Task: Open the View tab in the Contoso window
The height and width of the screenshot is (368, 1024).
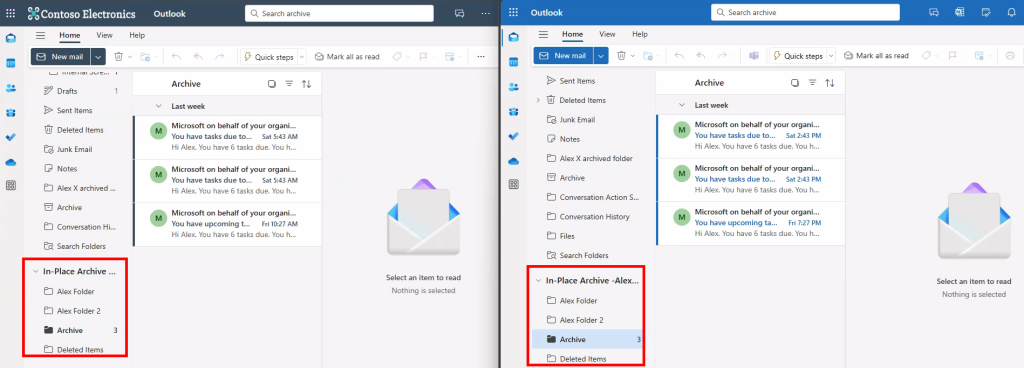Action: [x=104, y=35]
